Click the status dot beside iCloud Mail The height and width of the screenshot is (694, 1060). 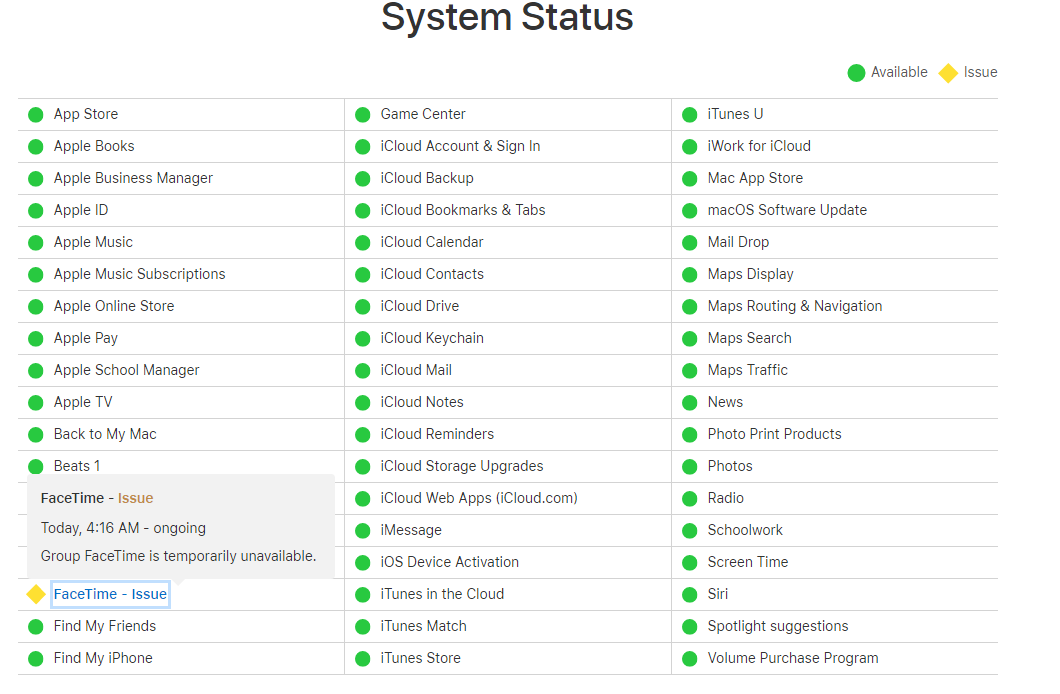click(x=363, y=371)
